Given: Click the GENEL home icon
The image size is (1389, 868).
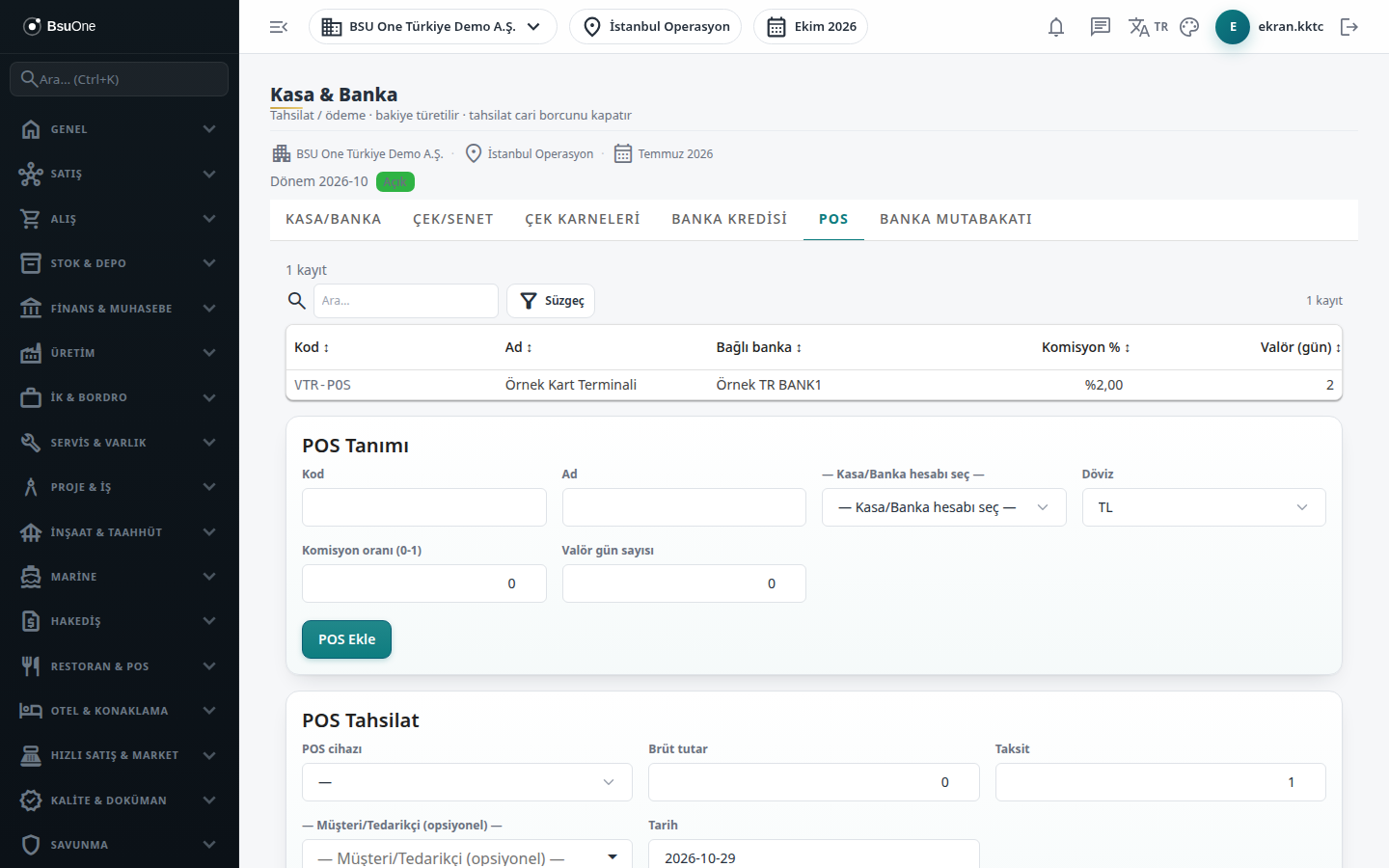Looking at the screenshot, I should coord(31,129).
